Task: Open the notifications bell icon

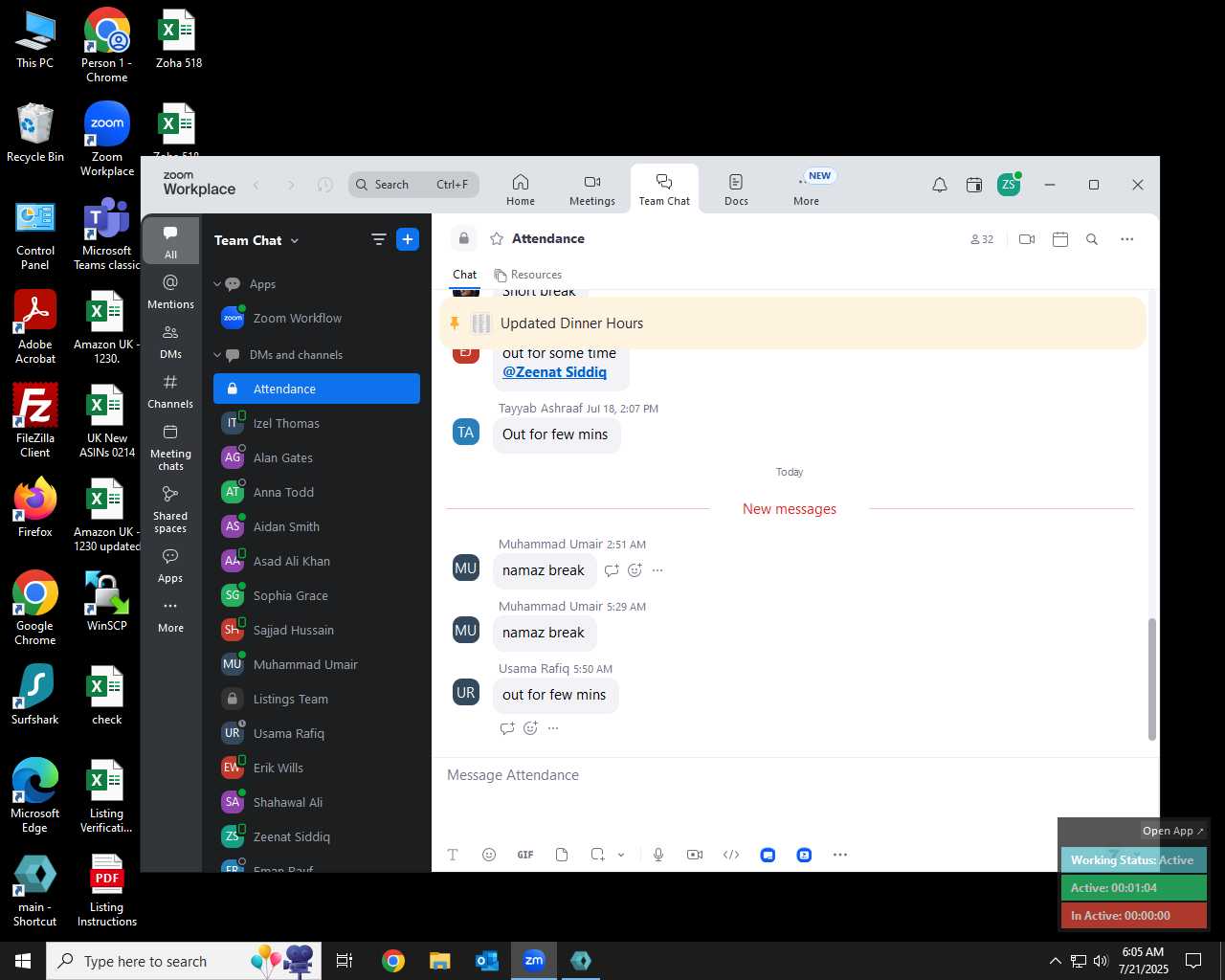Action: [940, 185]
